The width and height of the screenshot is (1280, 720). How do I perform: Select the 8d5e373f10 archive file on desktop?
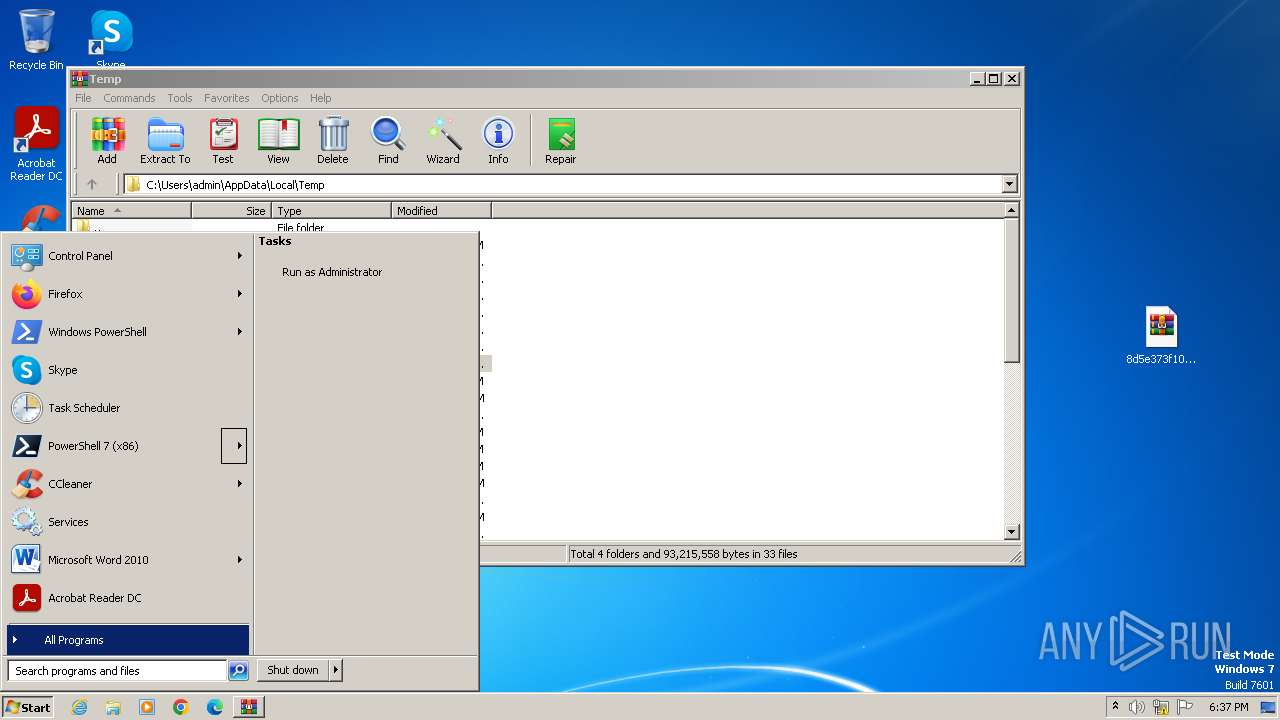click(1161, 337)
